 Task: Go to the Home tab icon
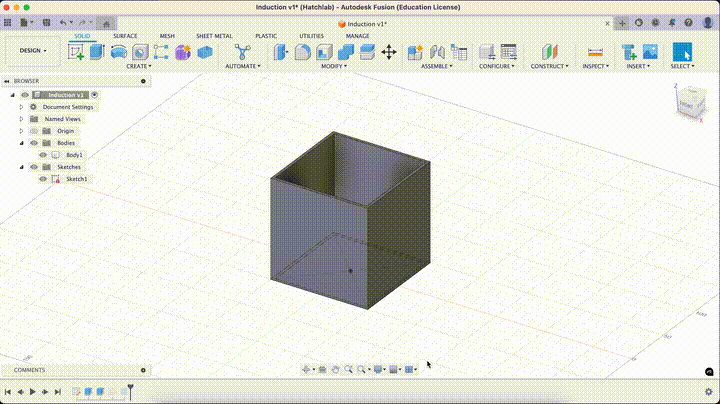coord(107,23)
